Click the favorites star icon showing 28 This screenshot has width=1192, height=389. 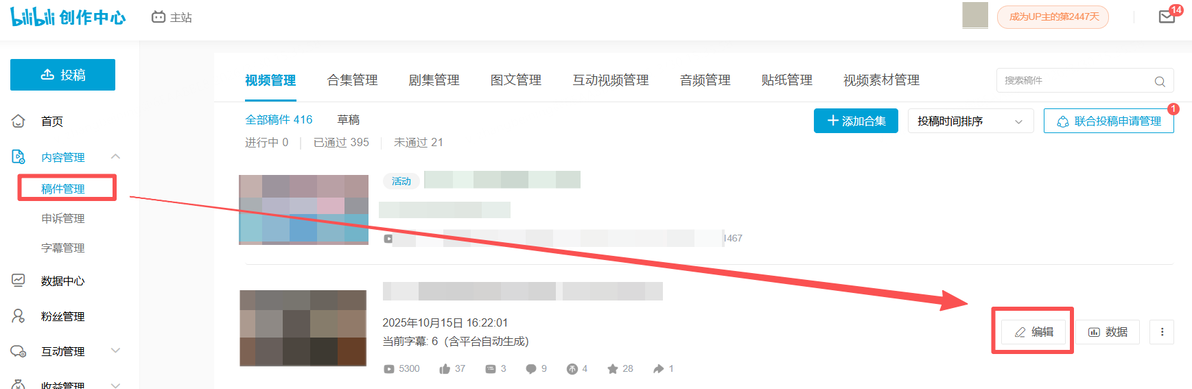613,369
